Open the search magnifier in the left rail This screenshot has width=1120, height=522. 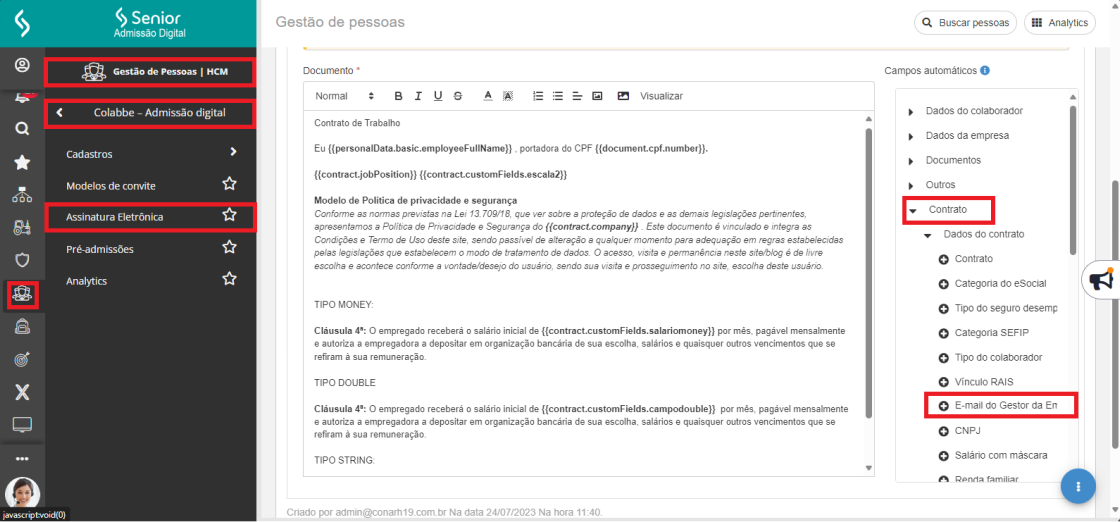[x=22, y=129]
